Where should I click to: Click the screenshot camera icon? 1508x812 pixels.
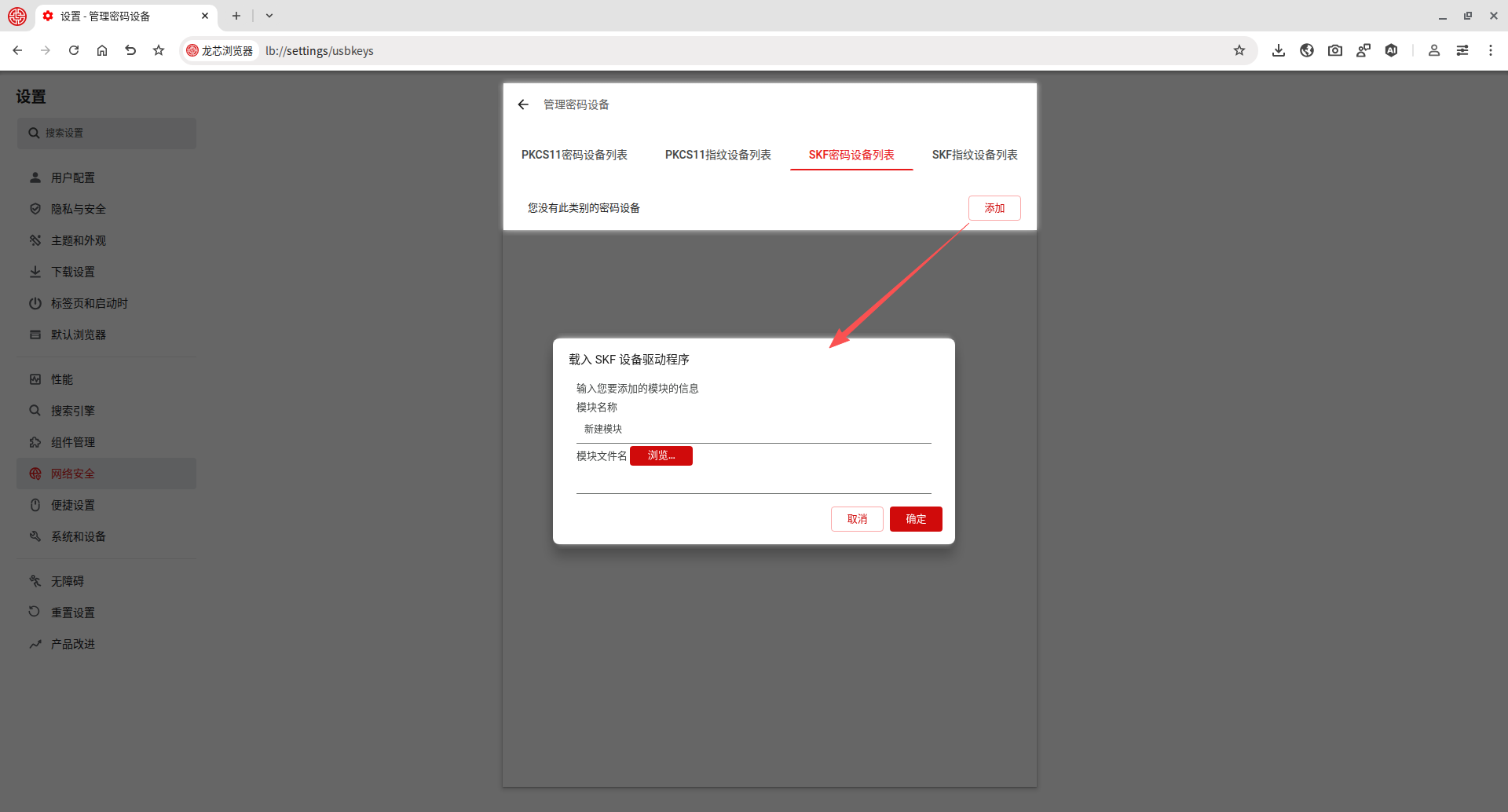[x=1335, y=50]
